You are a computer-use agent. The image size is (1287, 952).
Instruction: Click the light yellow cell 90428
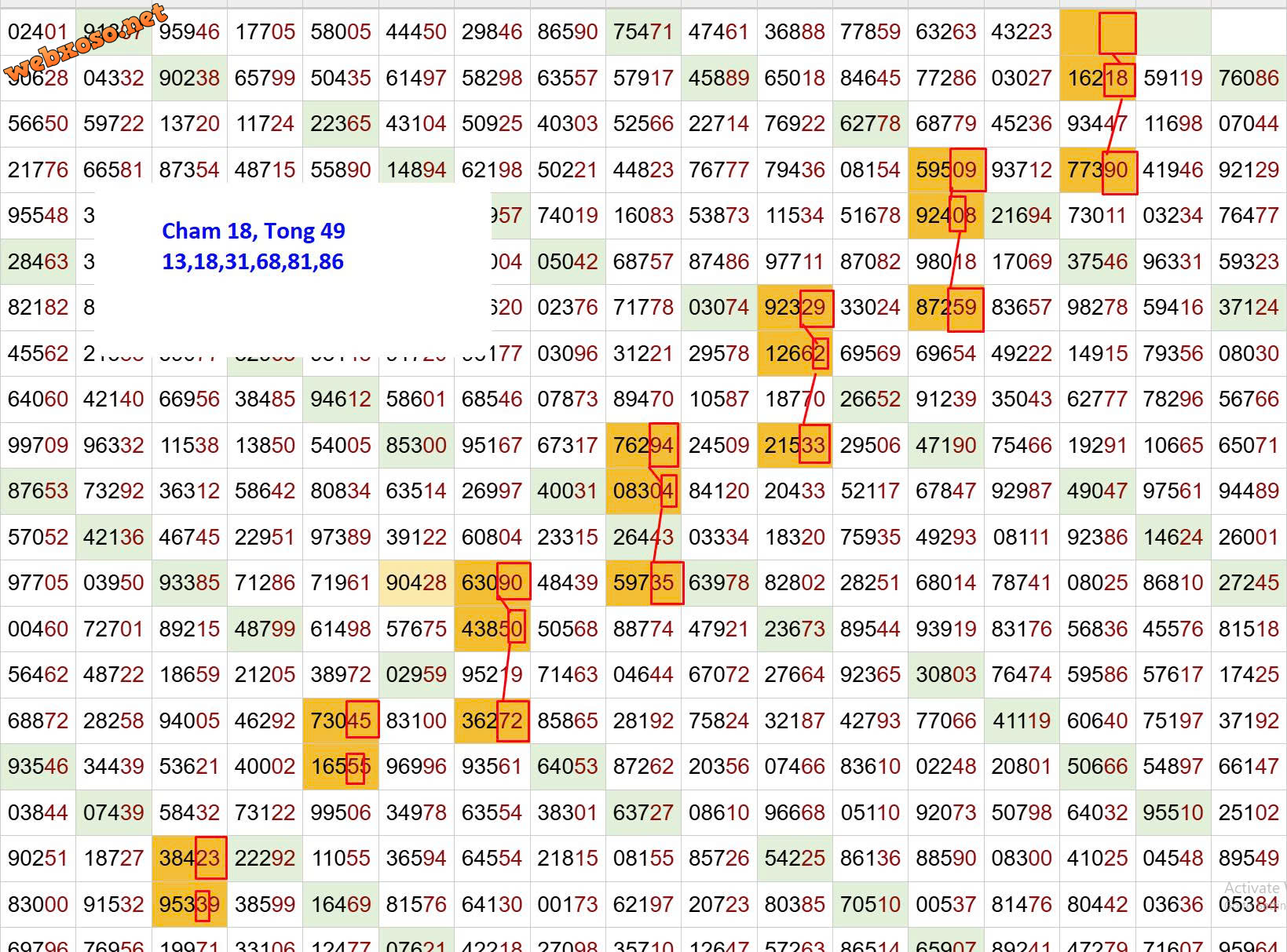pos(415,583)
